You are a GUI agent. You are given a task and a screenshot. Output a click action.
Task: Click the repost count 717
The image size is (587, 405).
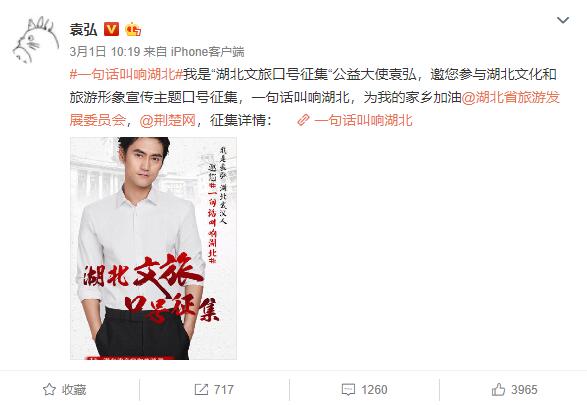point(223,390)
